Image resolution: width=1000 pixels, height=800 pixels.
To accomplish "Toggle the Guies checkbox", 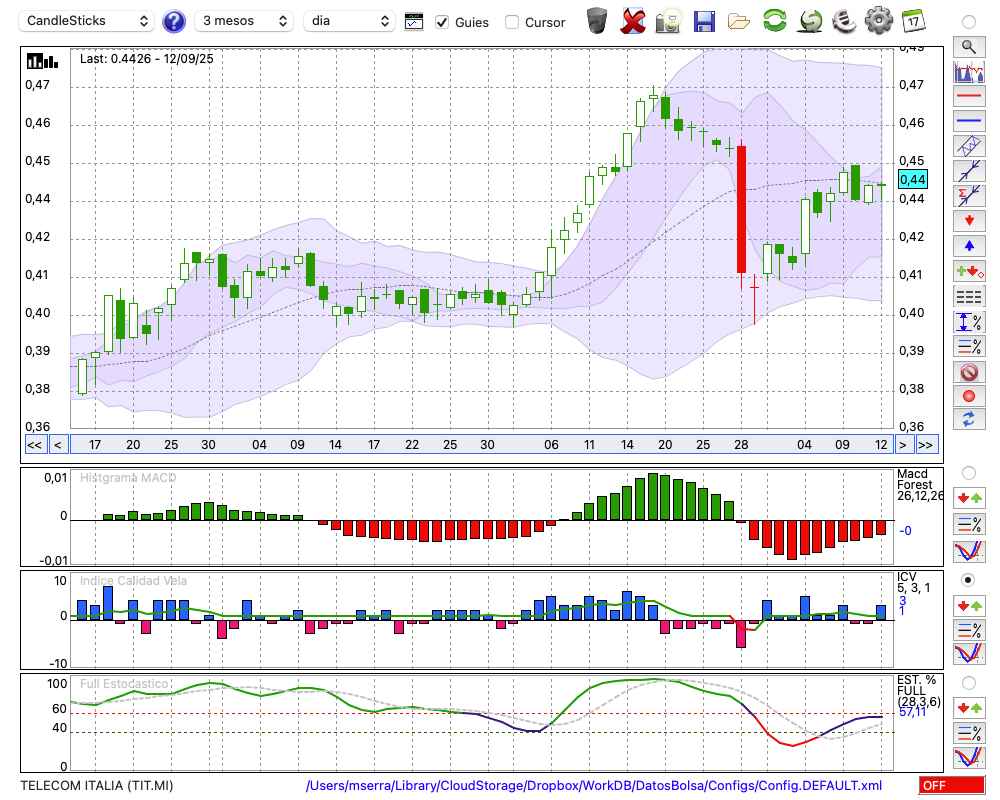I will (441, 22).
